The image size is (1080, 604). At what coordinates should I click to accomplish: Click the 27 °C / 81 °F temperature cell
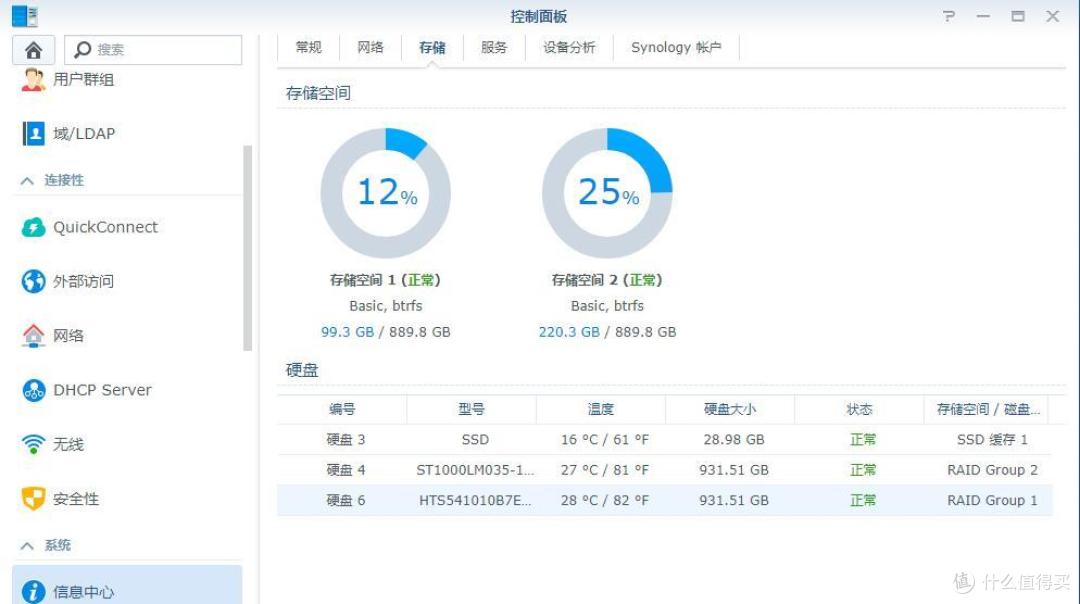pyautogui.click(x=605, y=470)
